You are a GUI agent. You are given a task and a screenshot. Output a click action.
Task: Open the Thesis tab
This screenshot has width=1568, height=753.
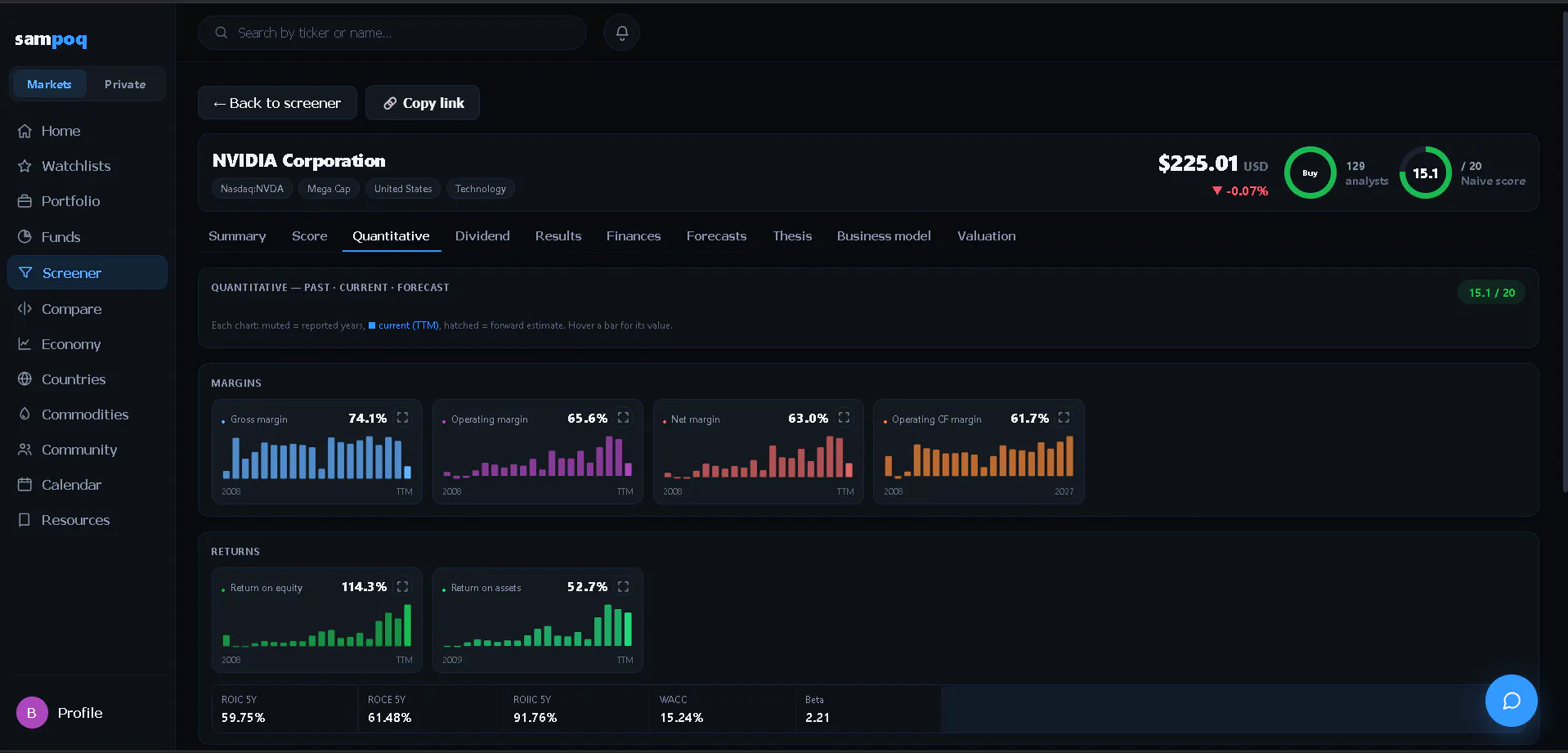pyautogui.click(x=792, y=236)
